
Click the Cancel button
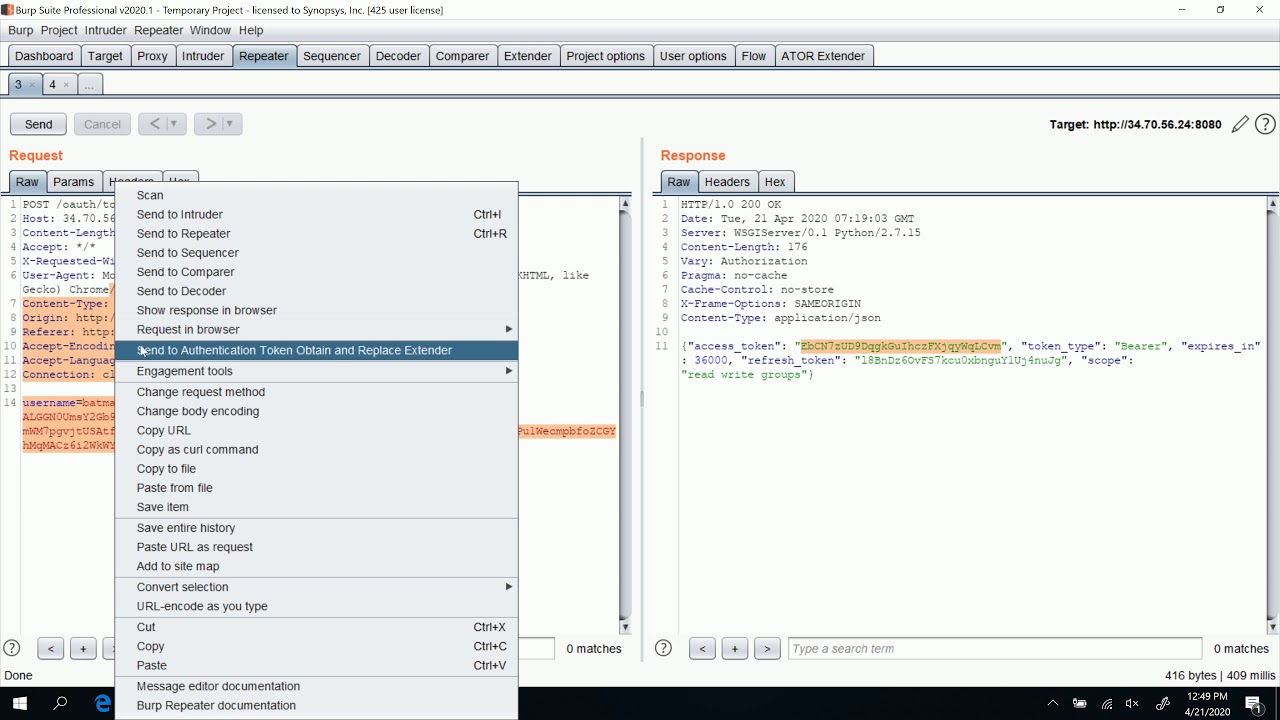coord(102,124)
